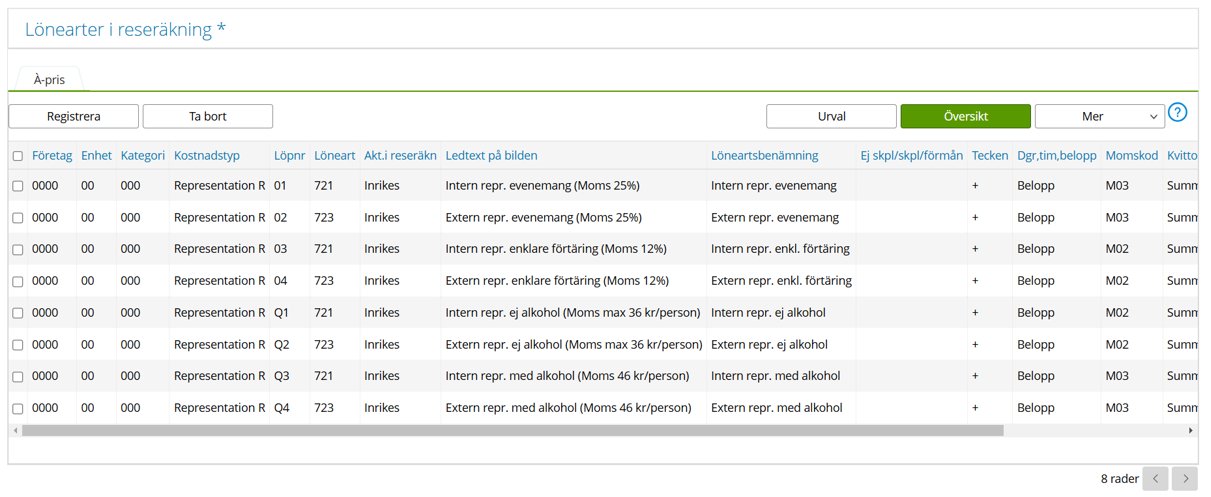Click right arrow of horizontal scrollbar
Image resolution: width=1211 pixels, height=497 pixels.
(x=1190, y=430)
